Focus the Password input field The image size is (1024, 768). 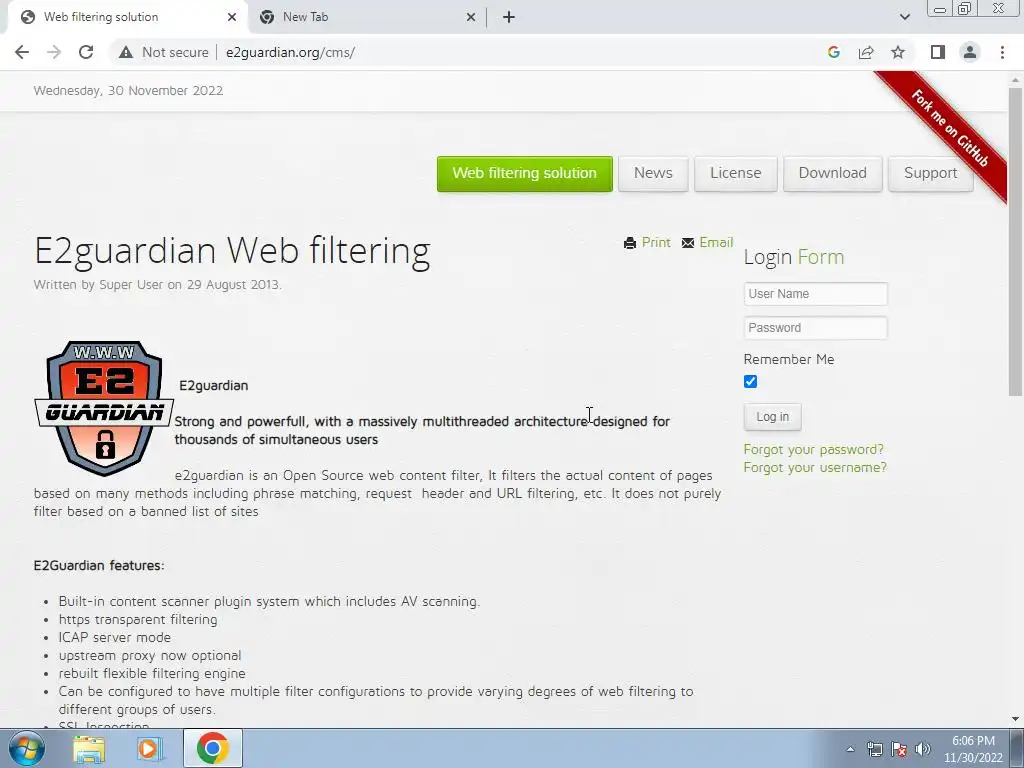[x=816, y=328]
